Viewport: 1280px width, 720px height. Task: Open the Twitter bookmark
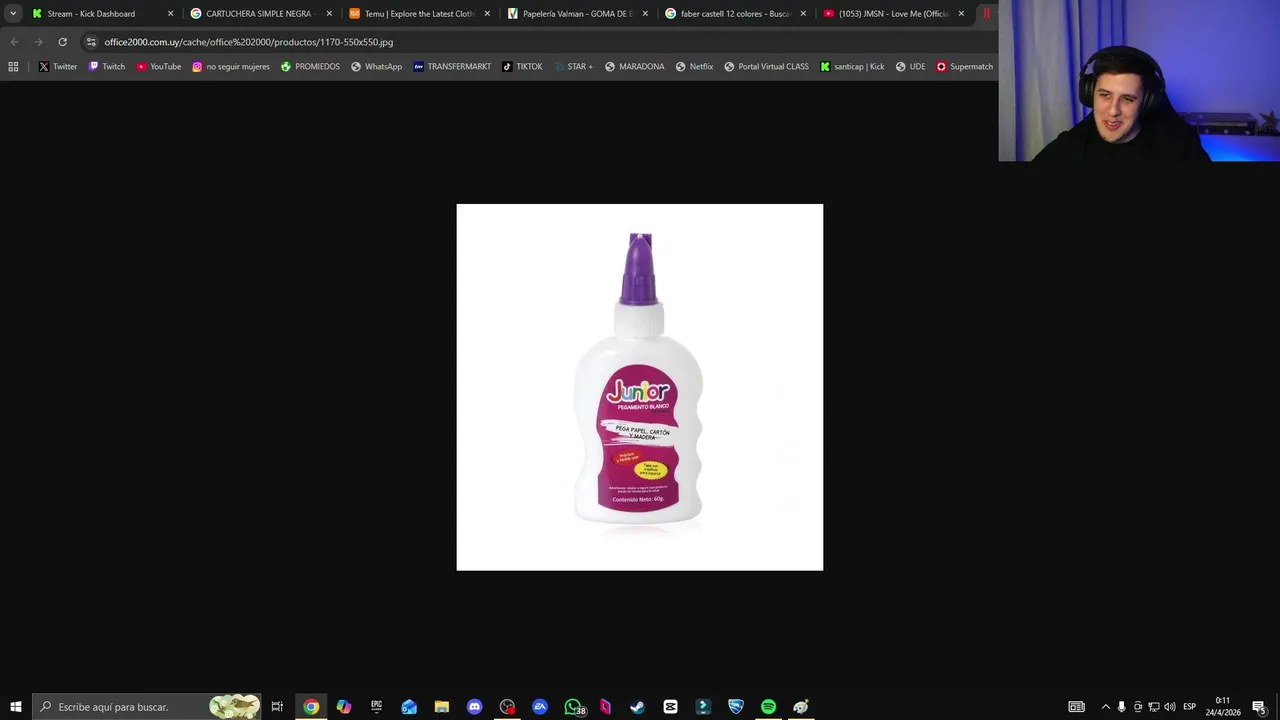[x=58, y=67]
